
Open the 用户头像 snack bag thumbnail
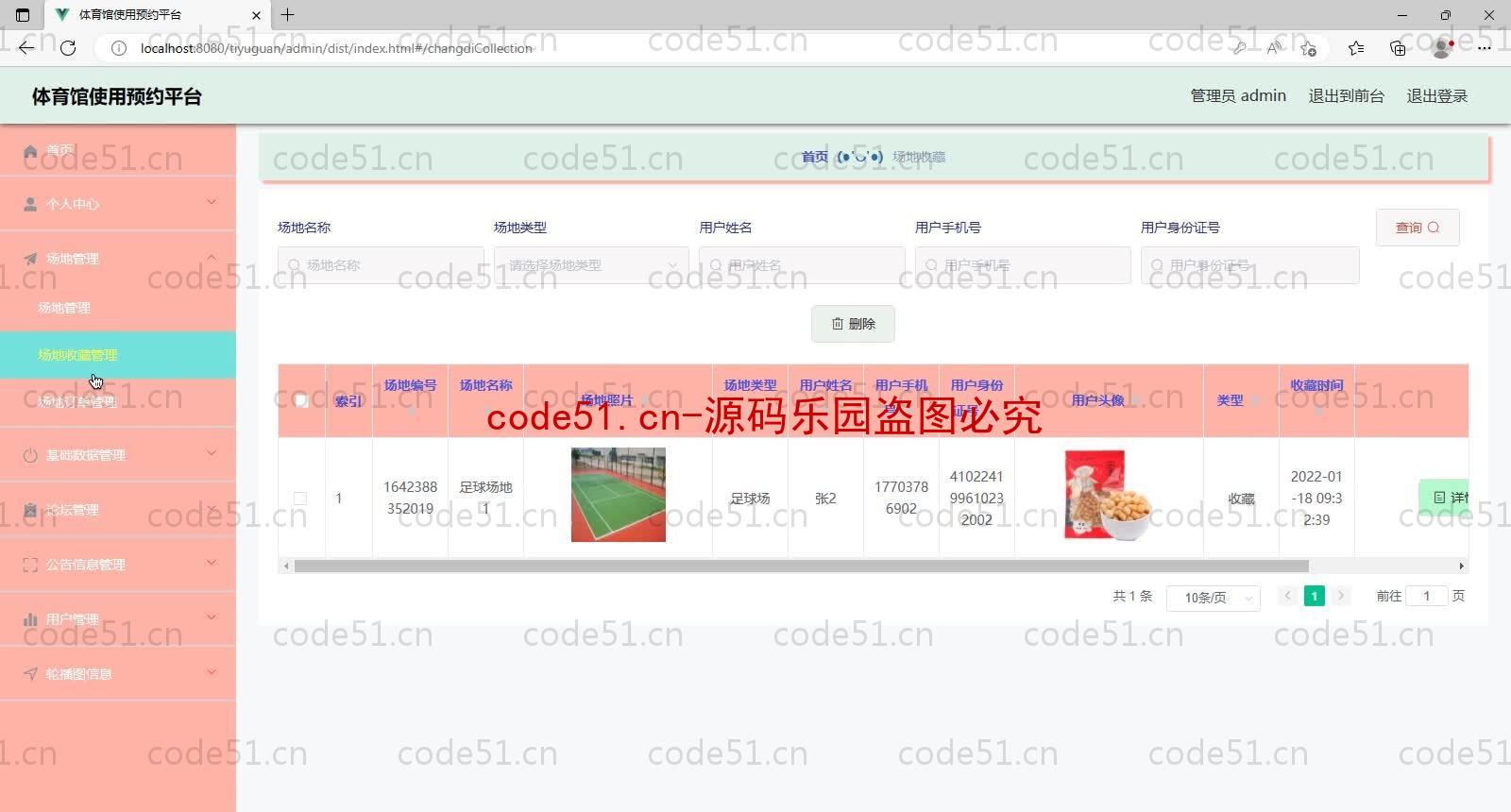point(1107,495)
